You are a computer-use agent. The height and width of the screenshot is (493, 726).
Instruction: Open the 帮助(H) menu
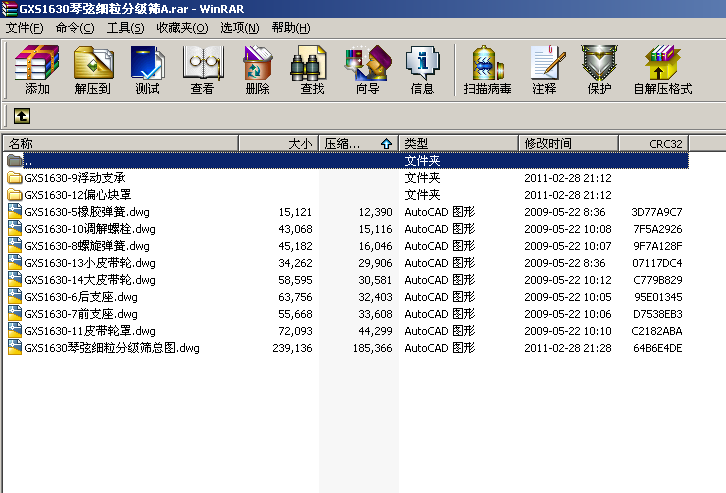pos(291,28)
